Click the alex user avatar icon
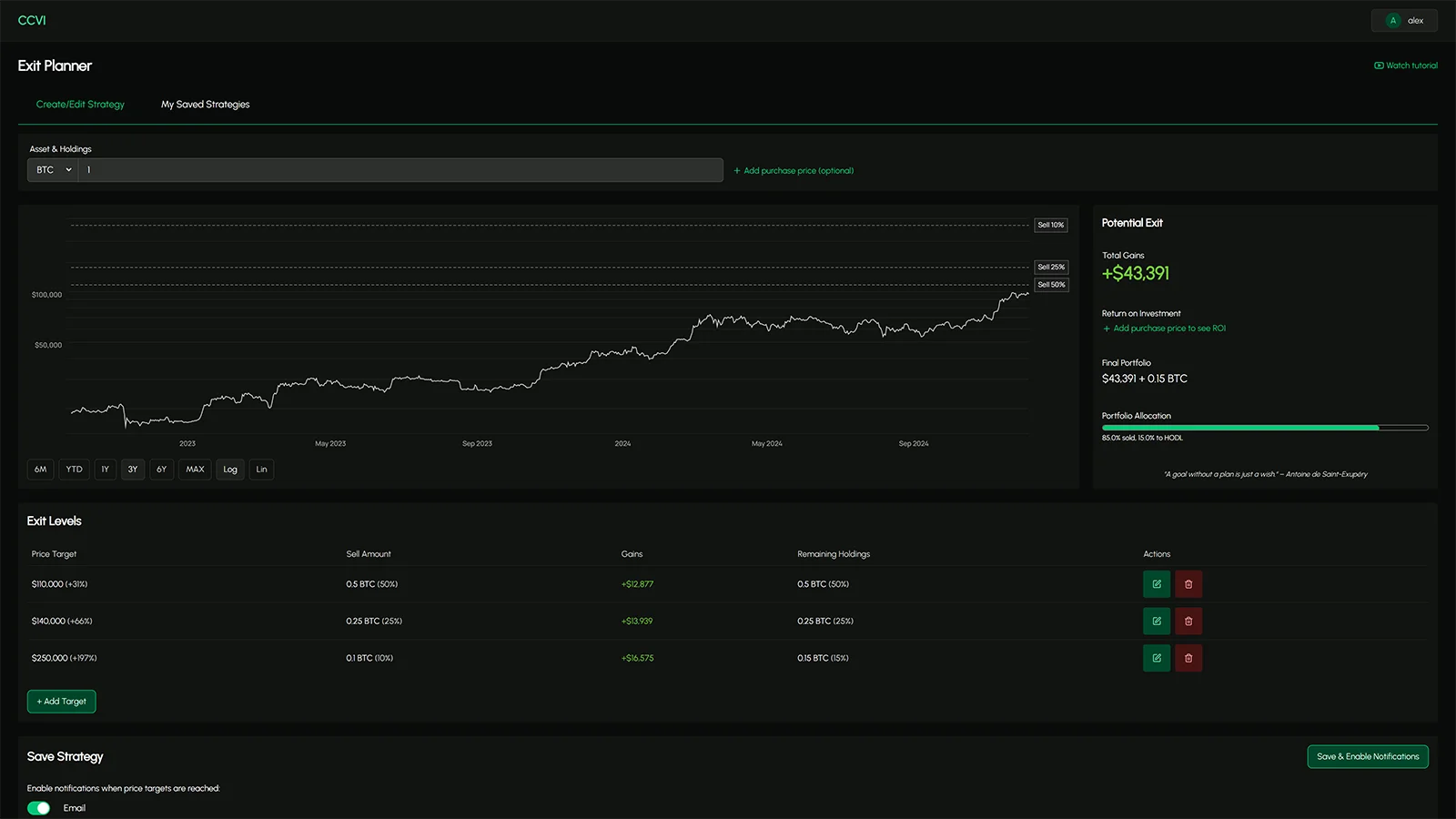The width and height of the screenshot is (1456, 819). tap(1392, 21)
